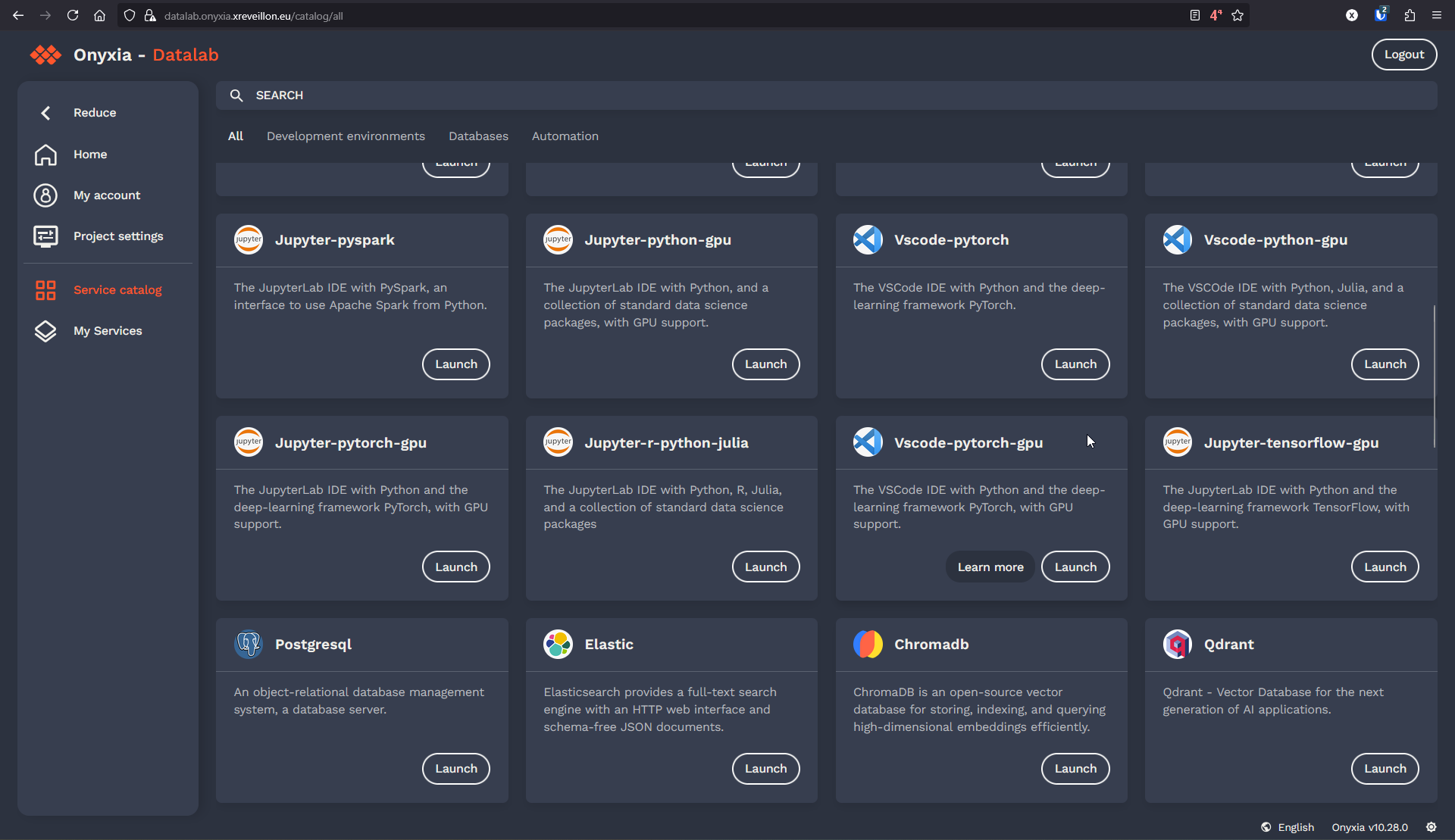Click the catalog vertical scrollbar
The image size is (1455, 840).
pos(1434,376)
